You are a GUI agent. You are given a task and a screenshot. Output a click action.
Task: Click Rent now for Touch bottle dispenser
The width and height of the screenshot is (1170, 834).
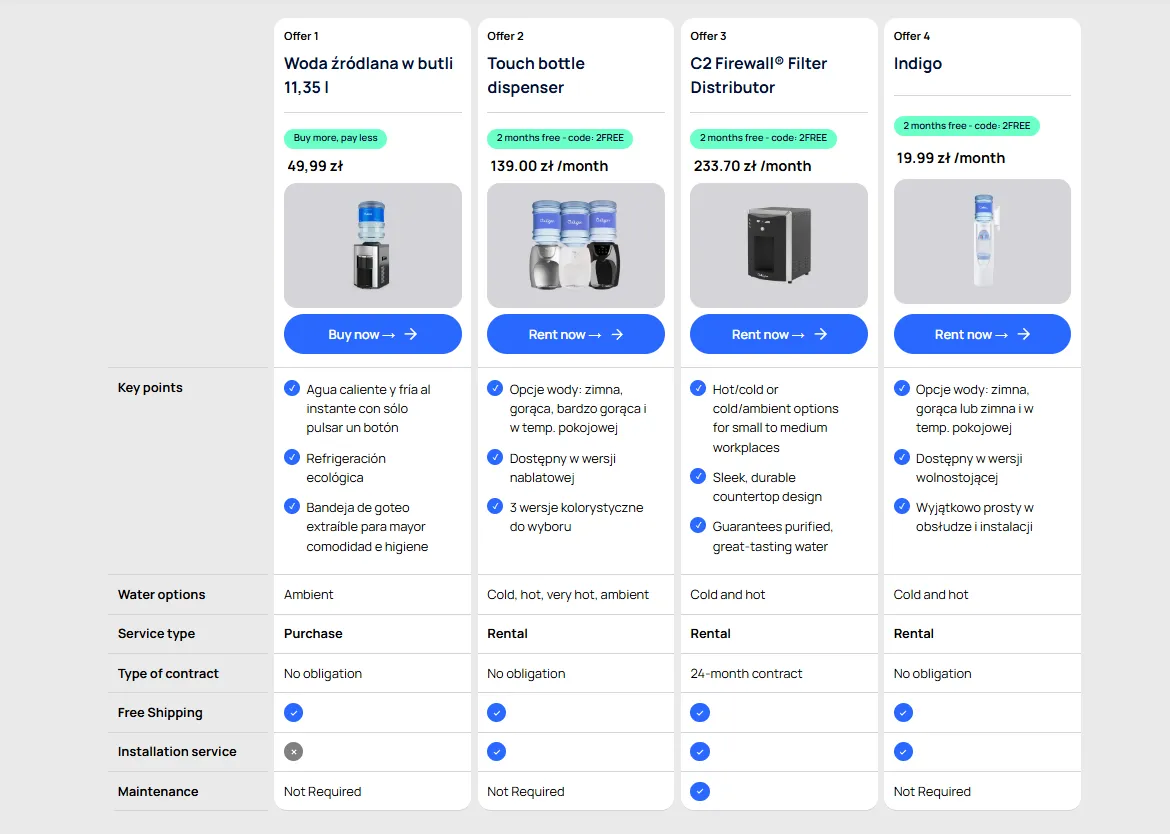(x=575, y=334)
